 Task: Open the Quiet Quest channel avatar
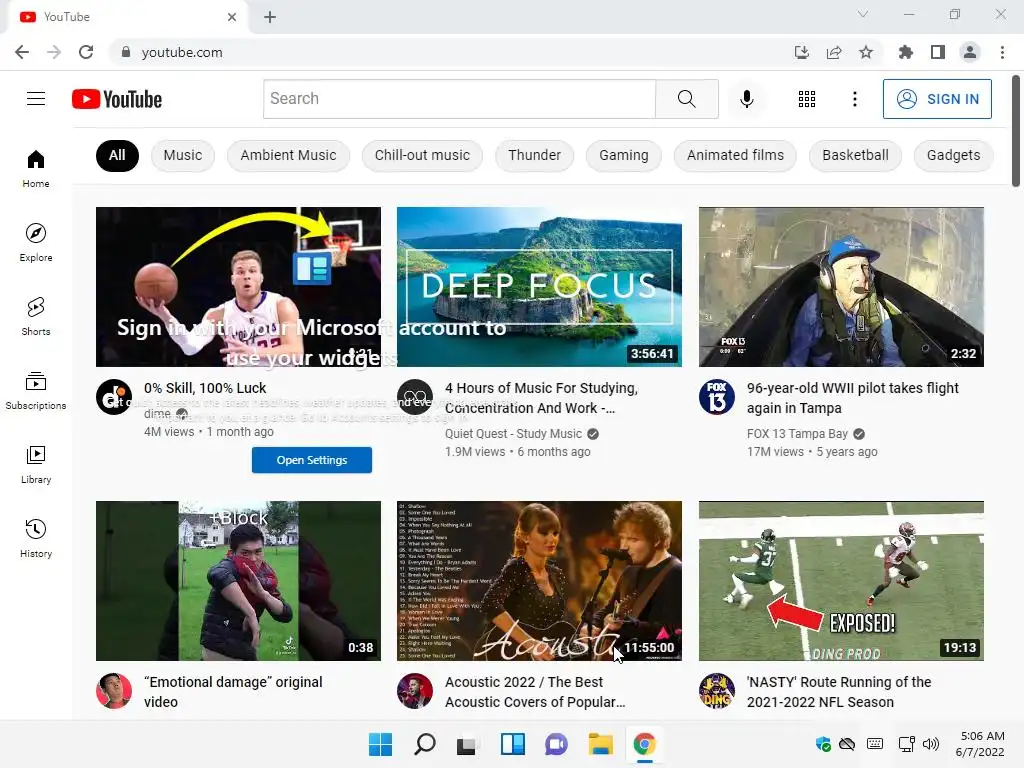415,397
